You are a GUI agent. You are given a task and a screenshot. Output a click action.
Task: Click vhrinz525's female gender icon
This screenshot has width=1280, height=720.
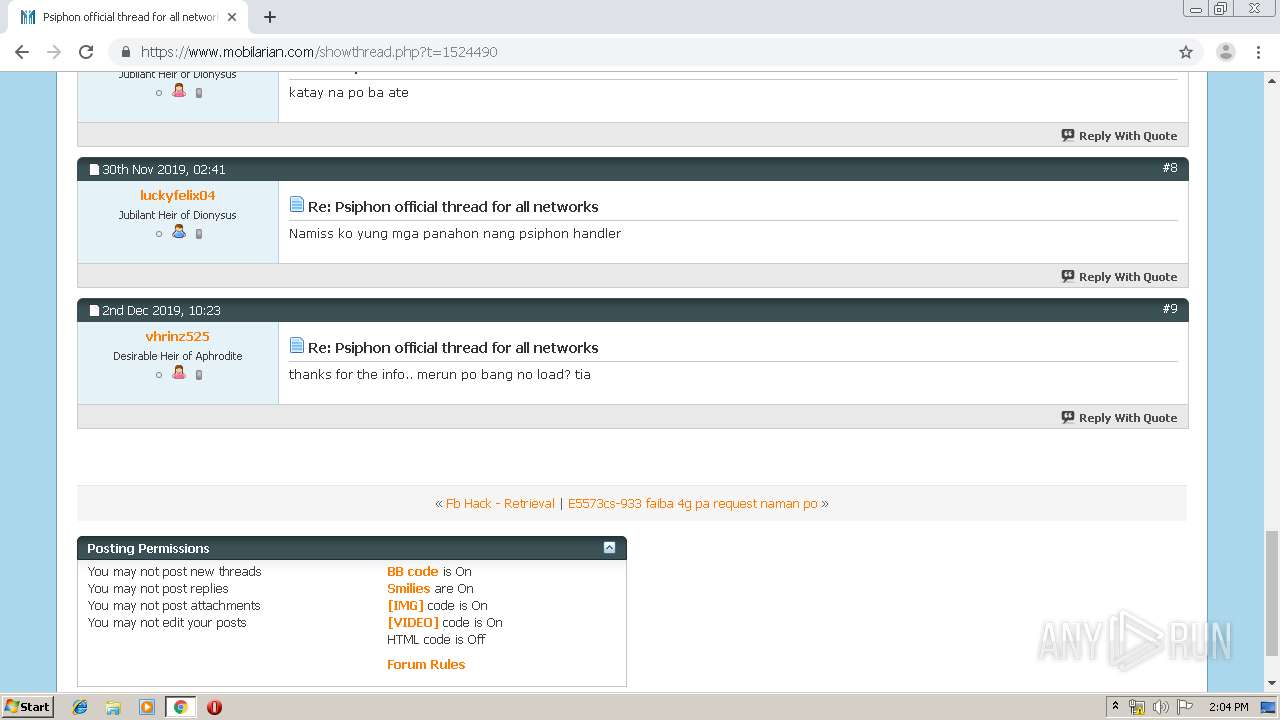[x=179, y=372]
